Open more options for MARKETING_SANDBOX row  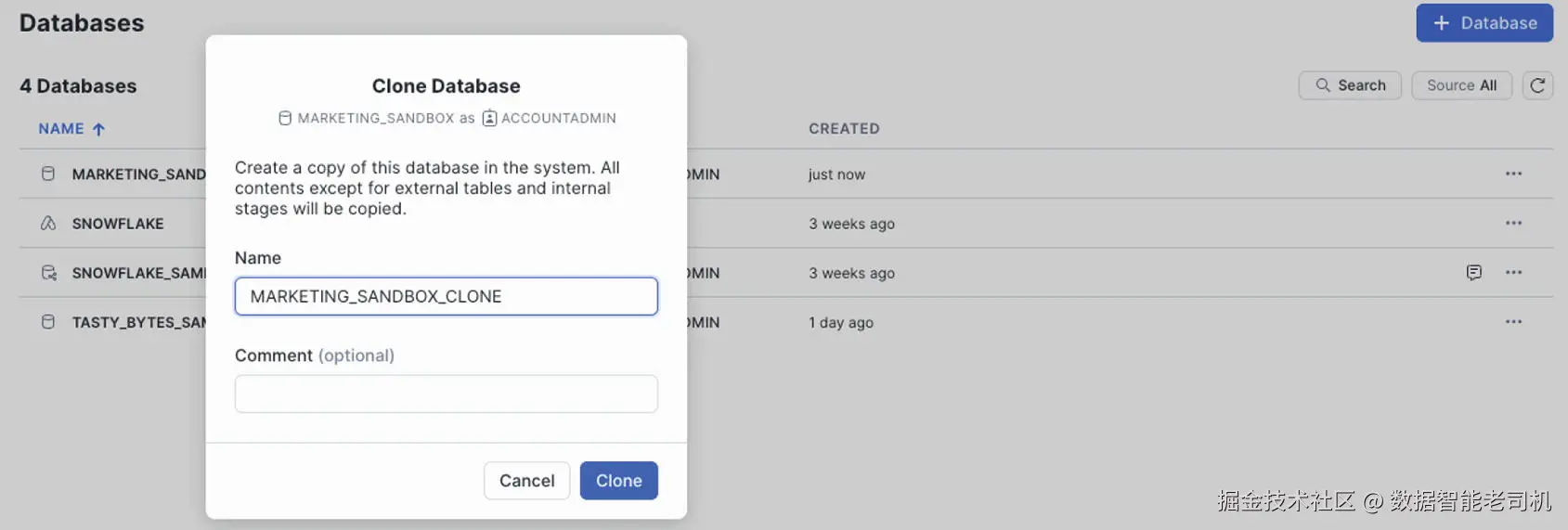1513,174
